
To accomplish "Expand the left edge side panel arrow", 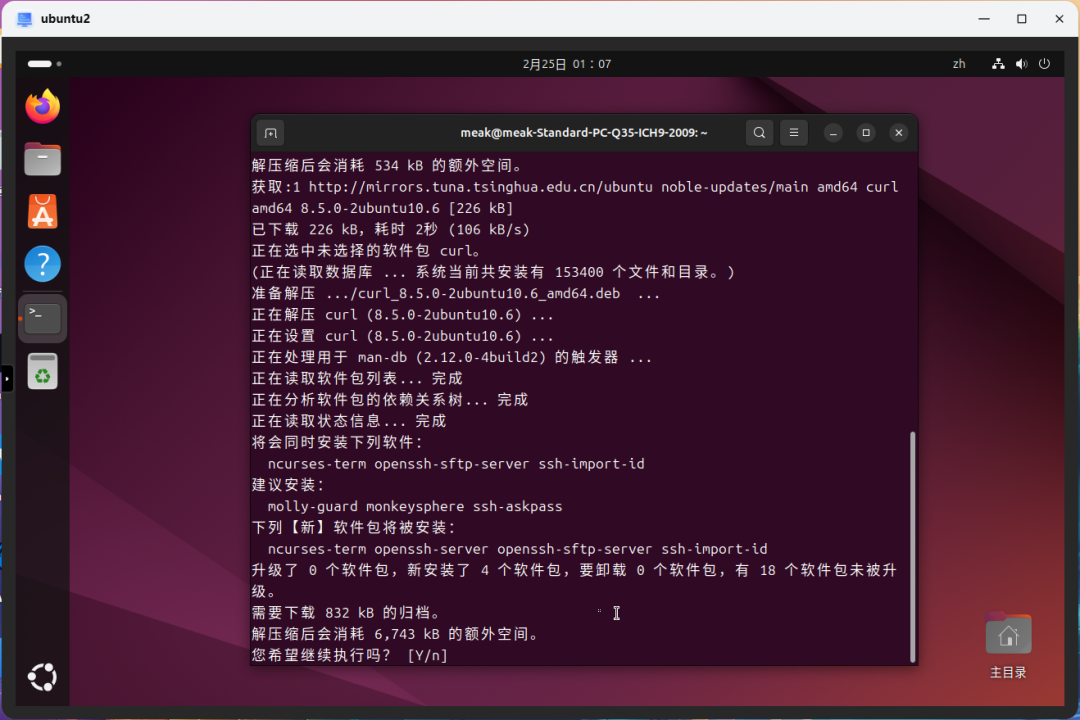I will pyautogui.click(x=6, y=379).
